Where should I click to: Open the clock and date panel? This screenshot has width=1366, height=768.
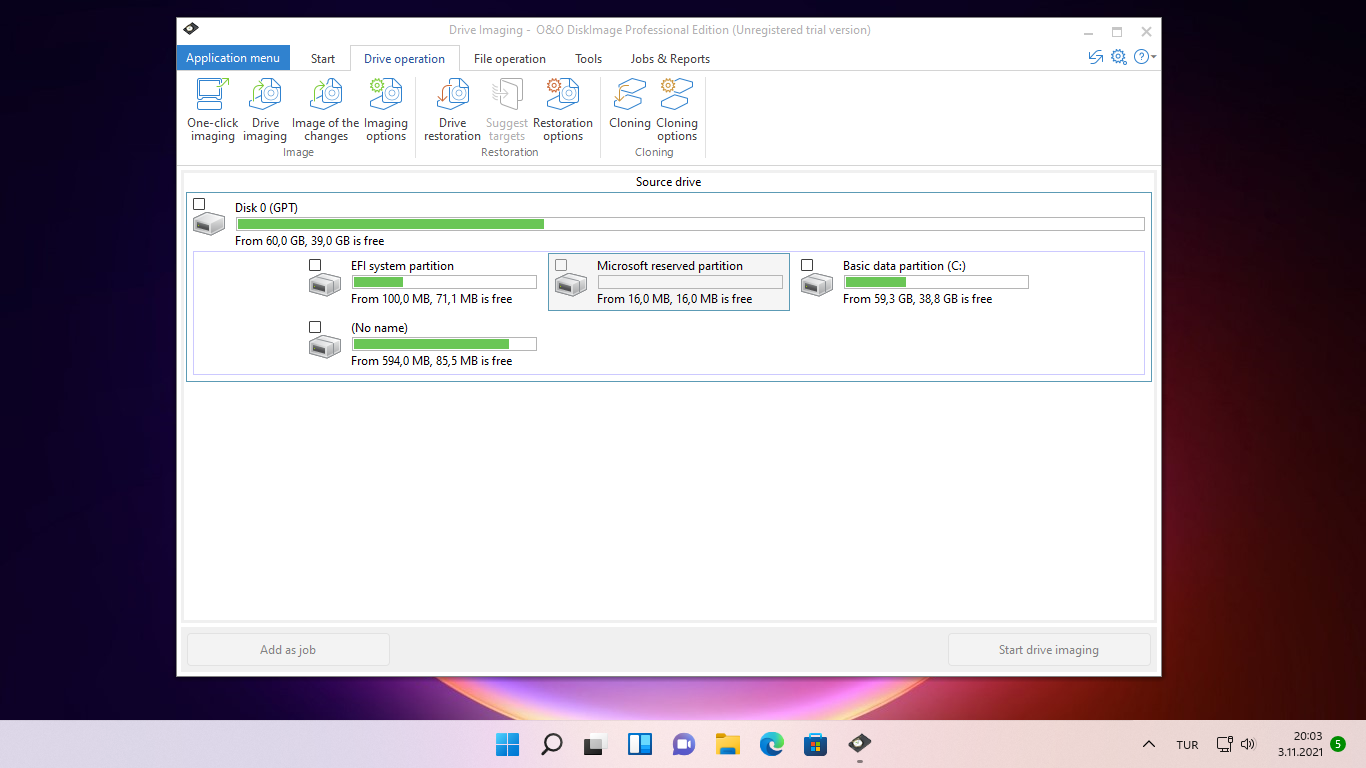[x=1300, y=744]
